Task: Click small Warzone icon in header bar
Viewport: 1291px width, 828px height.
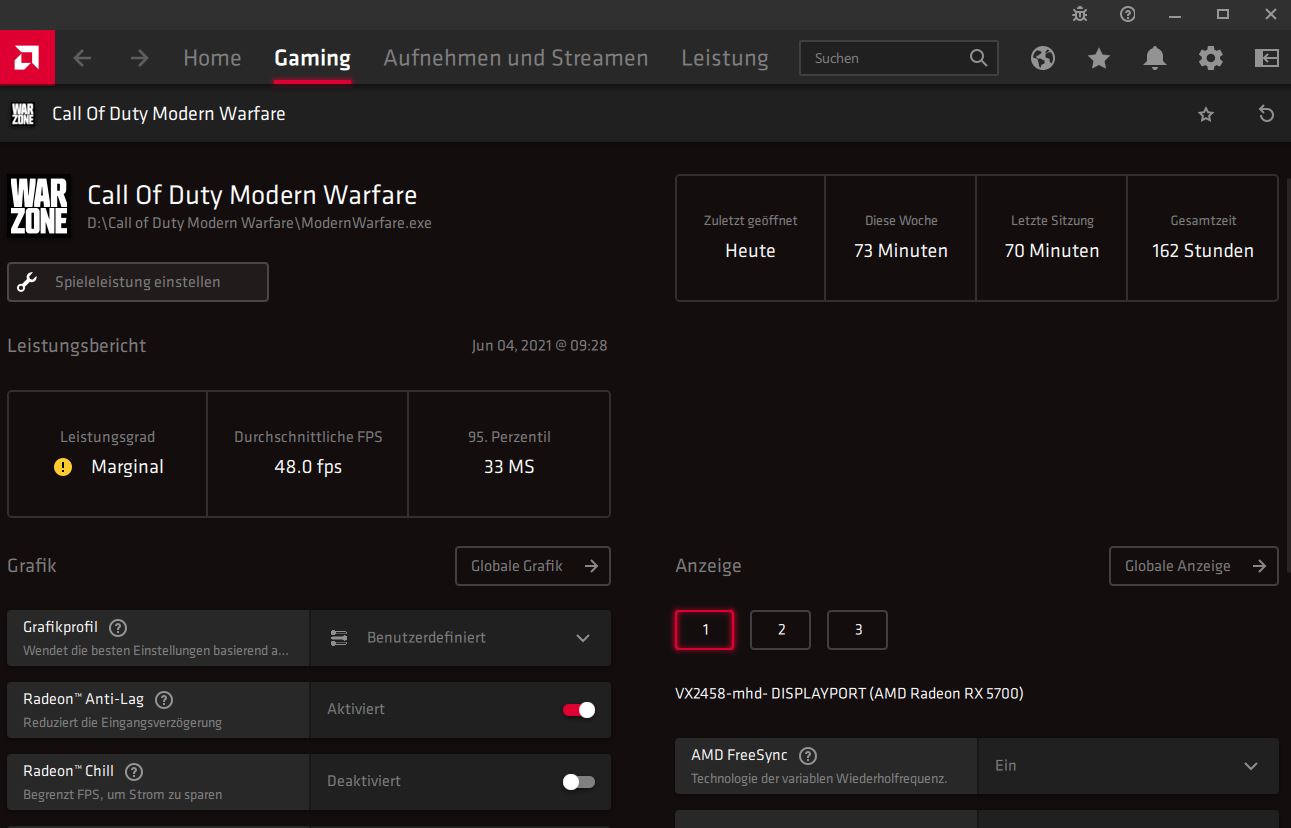Action: [23, 114]
